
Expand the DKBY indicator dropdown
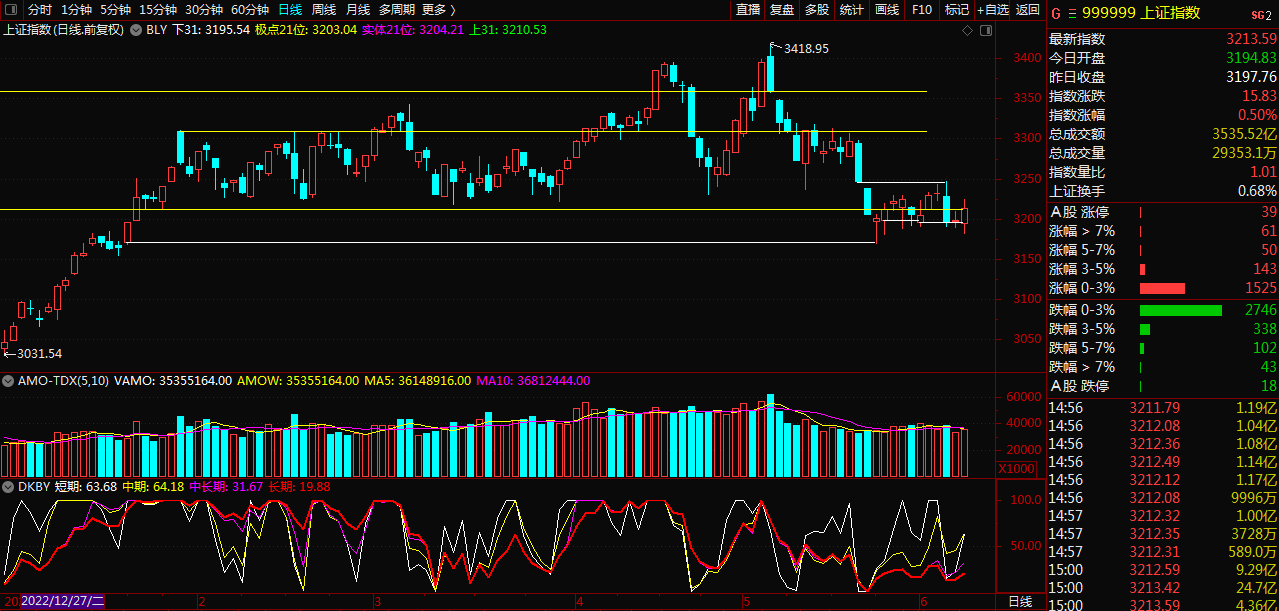(x=8, y=487)
